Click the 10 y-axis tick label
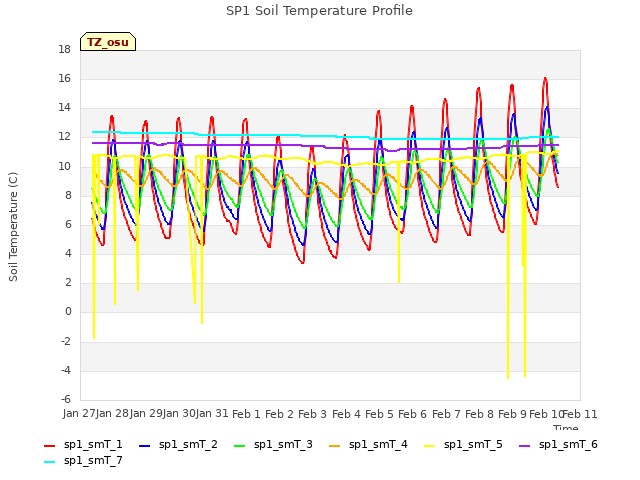640x480 pixels. pyautogui.click(x=64, y=167)
